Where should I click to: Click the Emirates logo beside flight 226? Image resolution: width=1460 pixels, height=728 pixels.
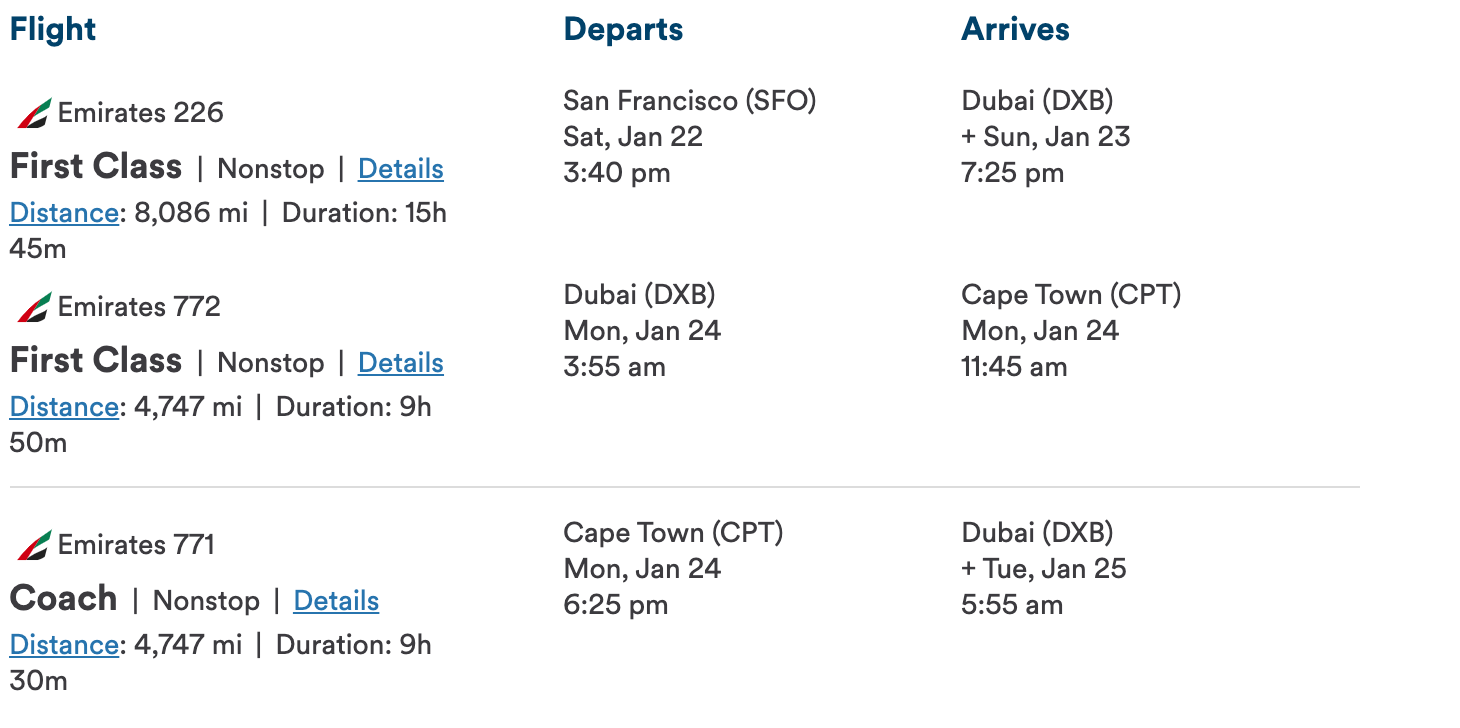click(34, 114)
